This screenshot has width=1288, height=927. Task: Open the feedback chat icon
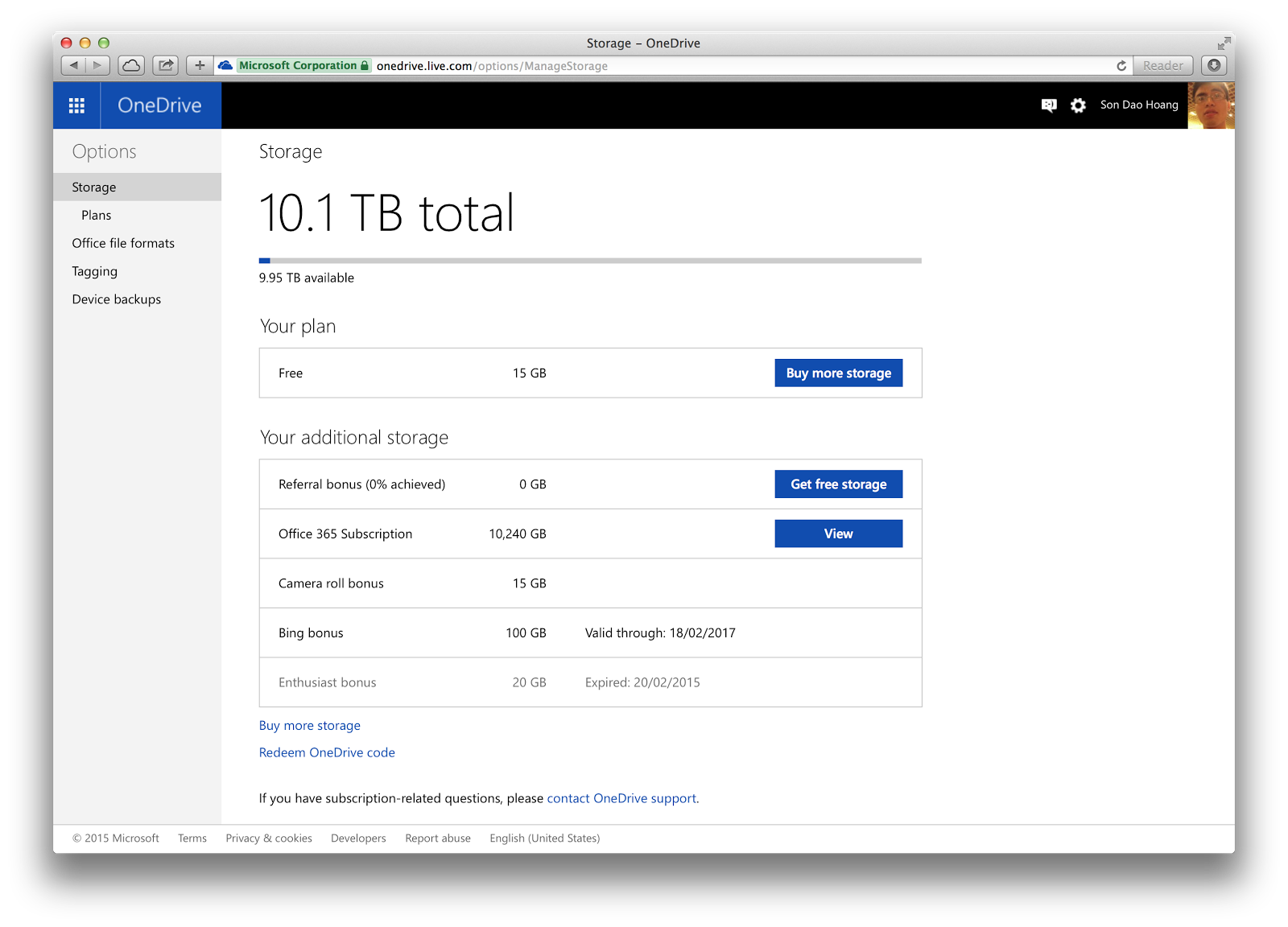point(1048,105)
